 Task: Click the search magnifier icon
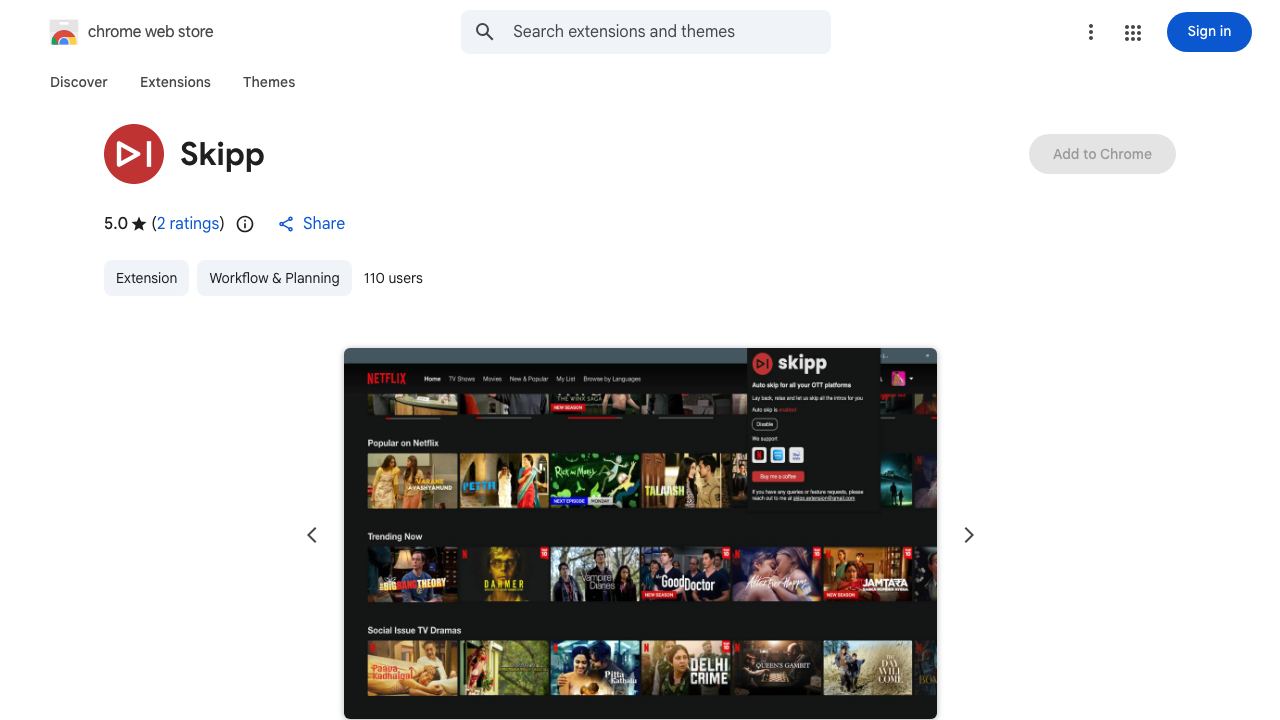(485, 32)
